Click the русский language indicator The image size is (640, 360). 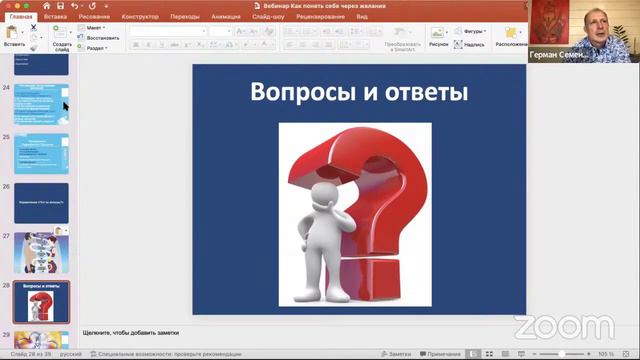(71, 354)
